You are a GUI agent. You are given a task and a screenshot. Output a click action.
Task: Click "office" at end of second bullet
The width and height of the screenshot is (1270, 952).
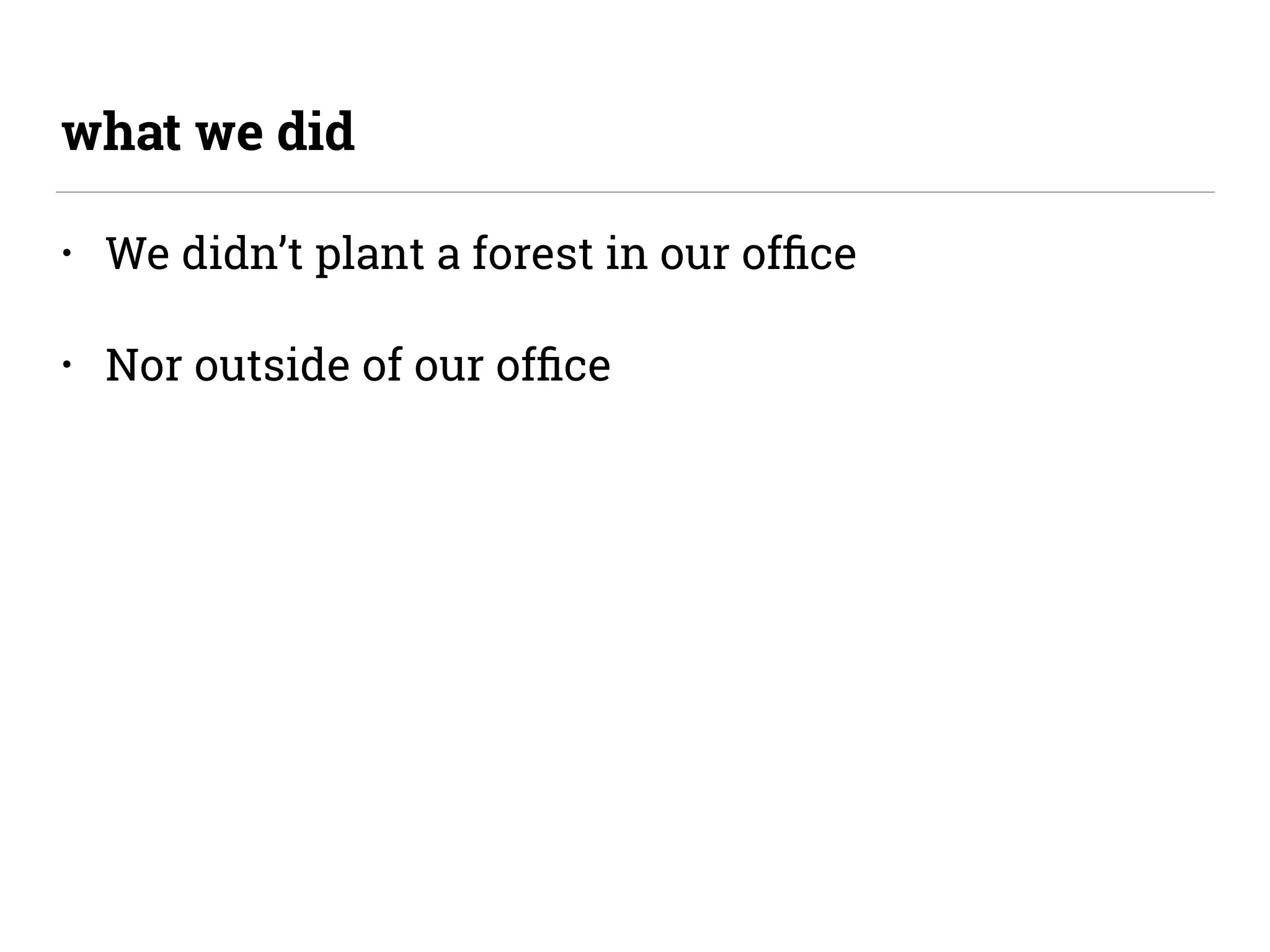pos(553,364)
